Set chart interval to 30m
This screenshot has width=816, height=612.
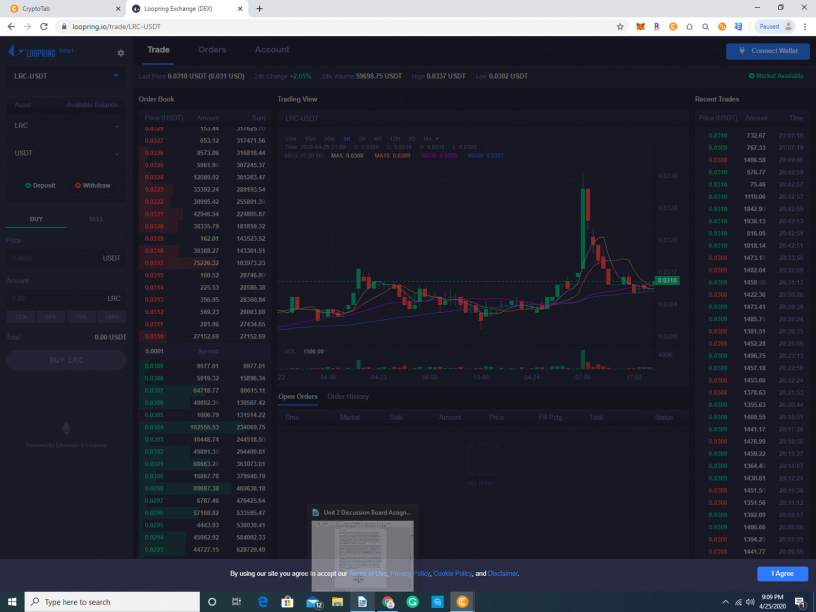329,139
